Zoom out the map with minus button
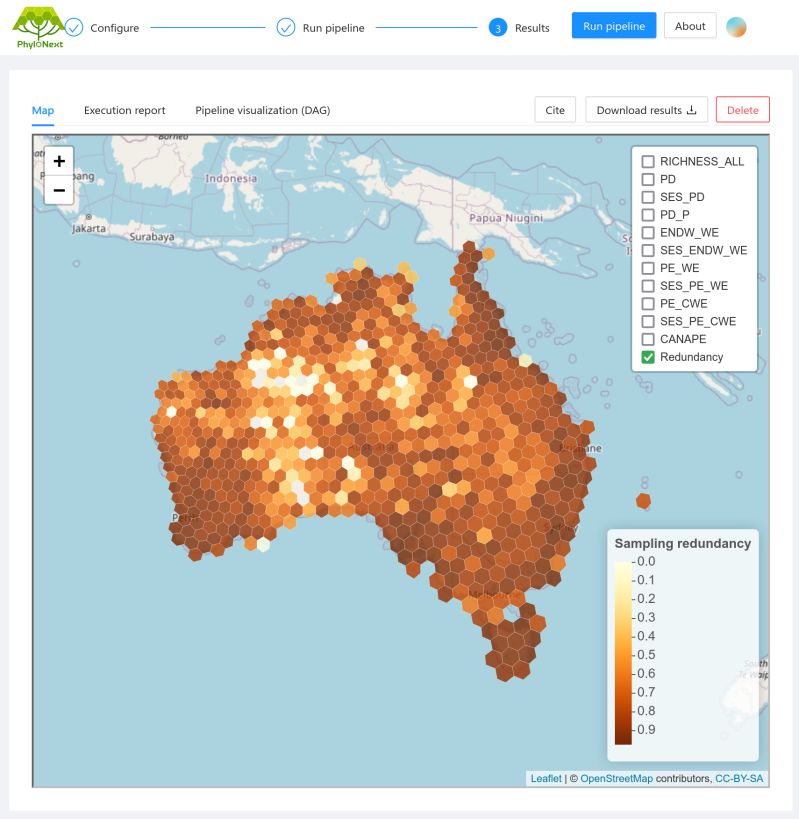 pyautogui.click(x=59, y=190)
